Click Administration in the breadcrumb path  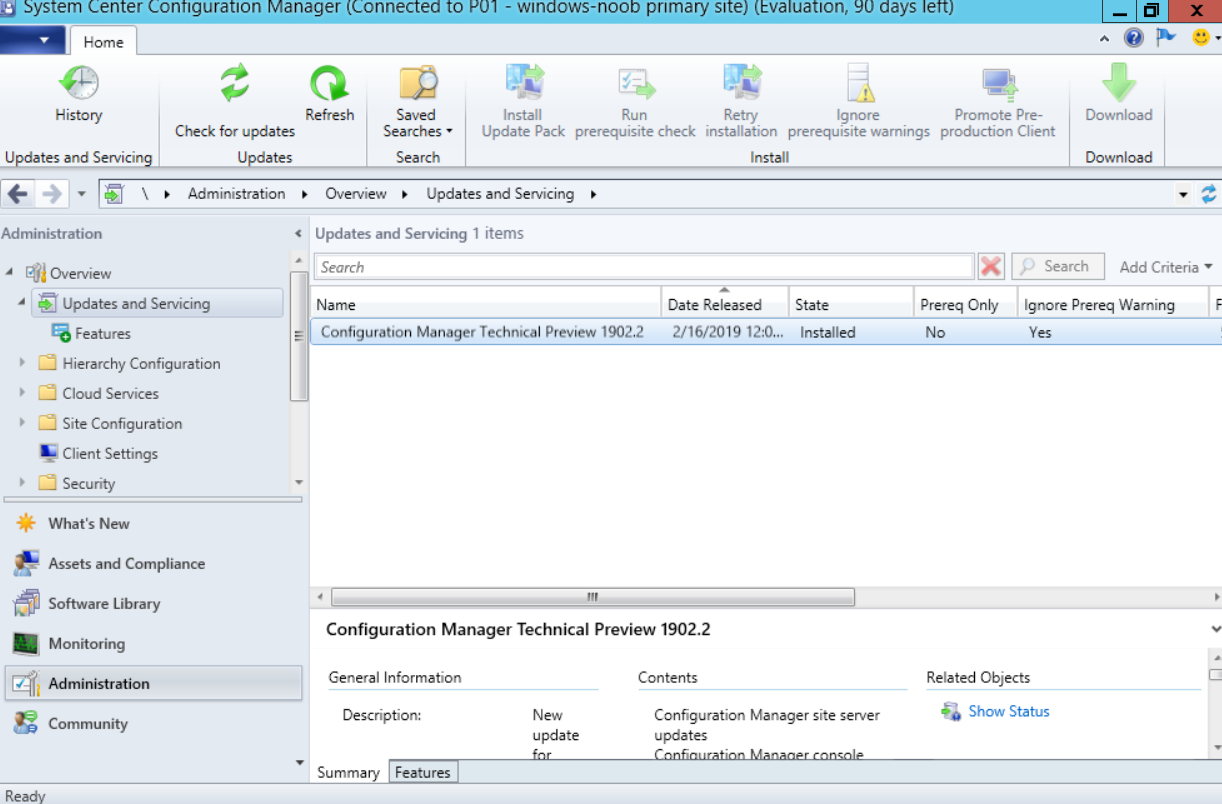click(237, 194)
